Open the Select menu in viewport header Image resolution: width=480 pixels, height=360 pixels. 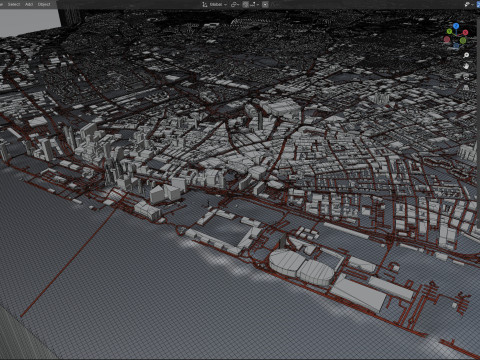point(14,4)
